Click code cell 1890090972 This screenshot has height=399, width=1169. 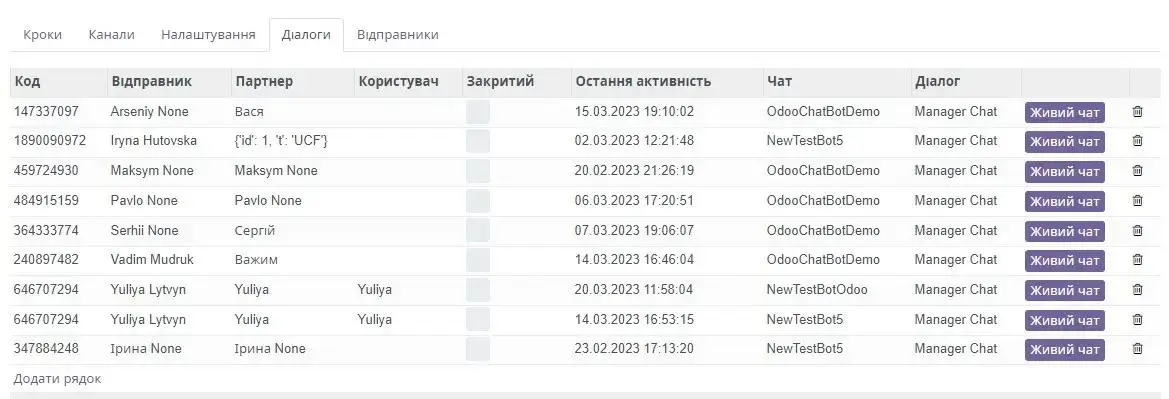[50, 141]
